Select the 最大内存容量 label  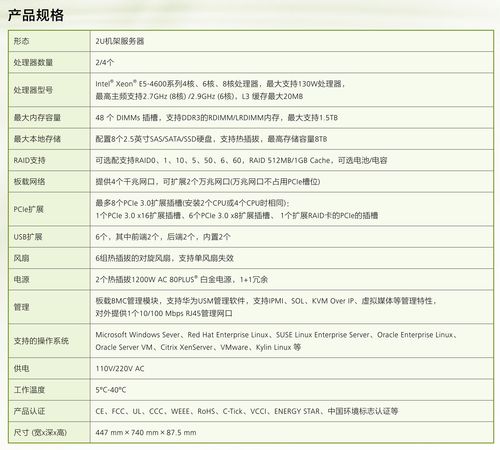(x=37, y=117)
